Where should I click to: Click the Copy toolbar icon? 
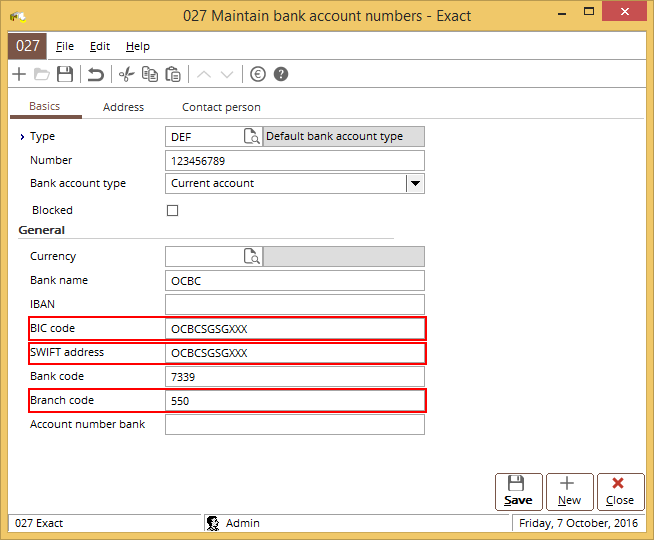click(x=150, y=74)
